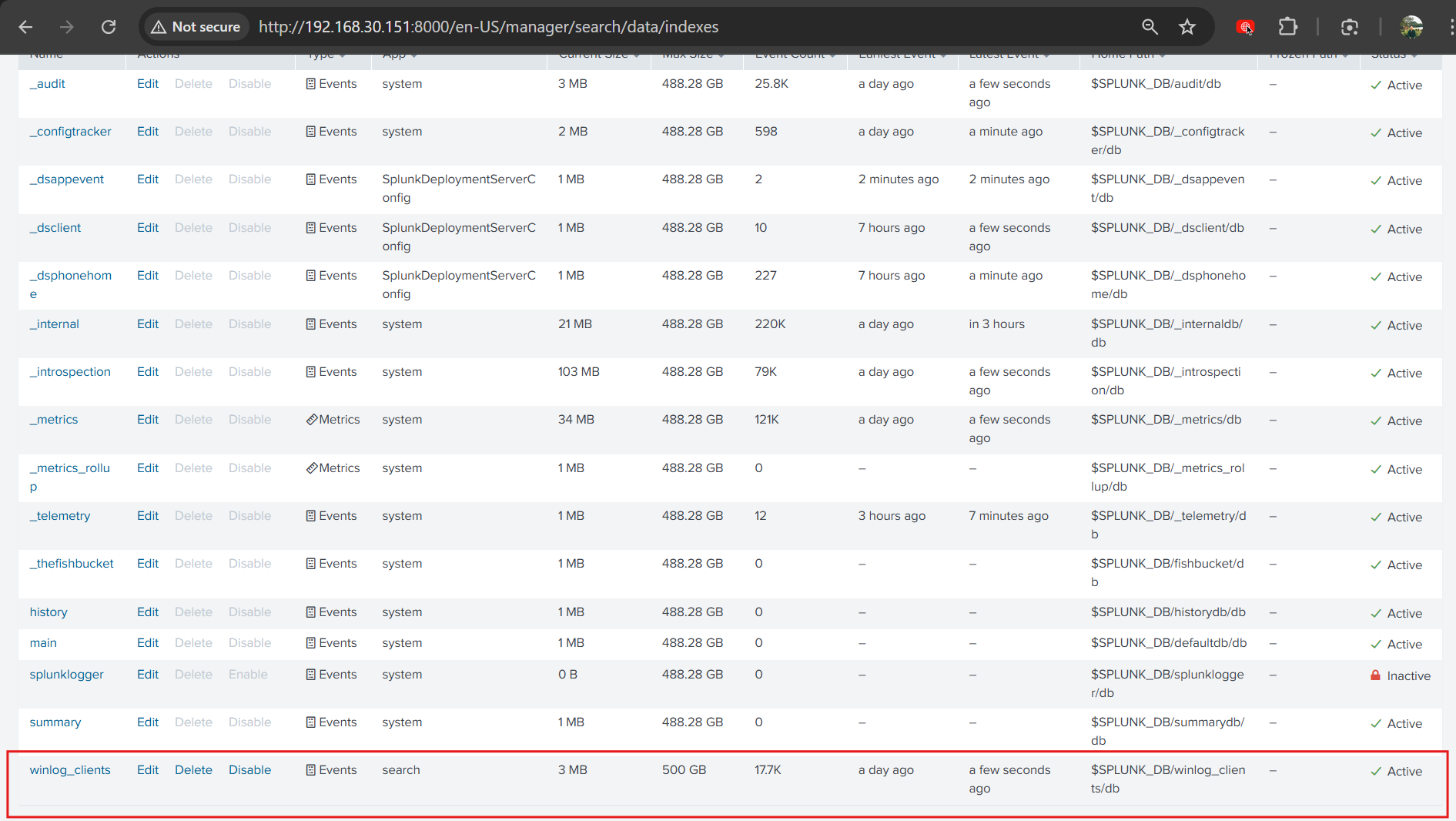1456x821 pixels.
Task: Edit the main index
Action: pos(148,643)
